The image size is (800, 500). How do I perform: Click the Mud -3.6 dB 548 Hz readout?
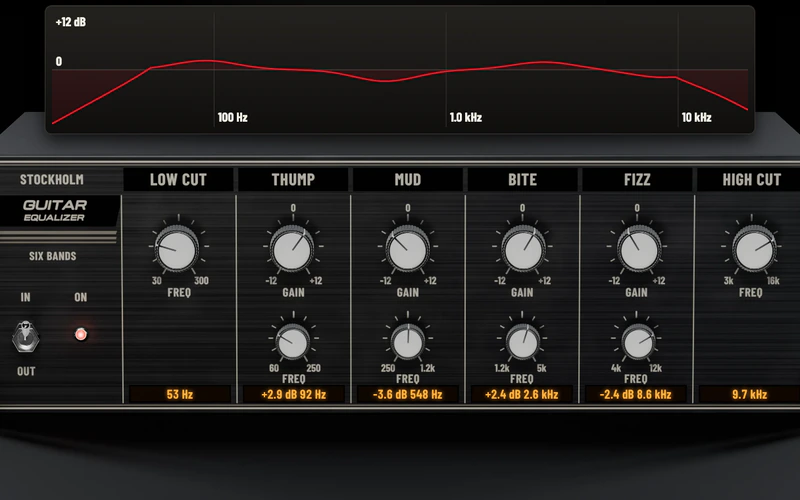408,394
